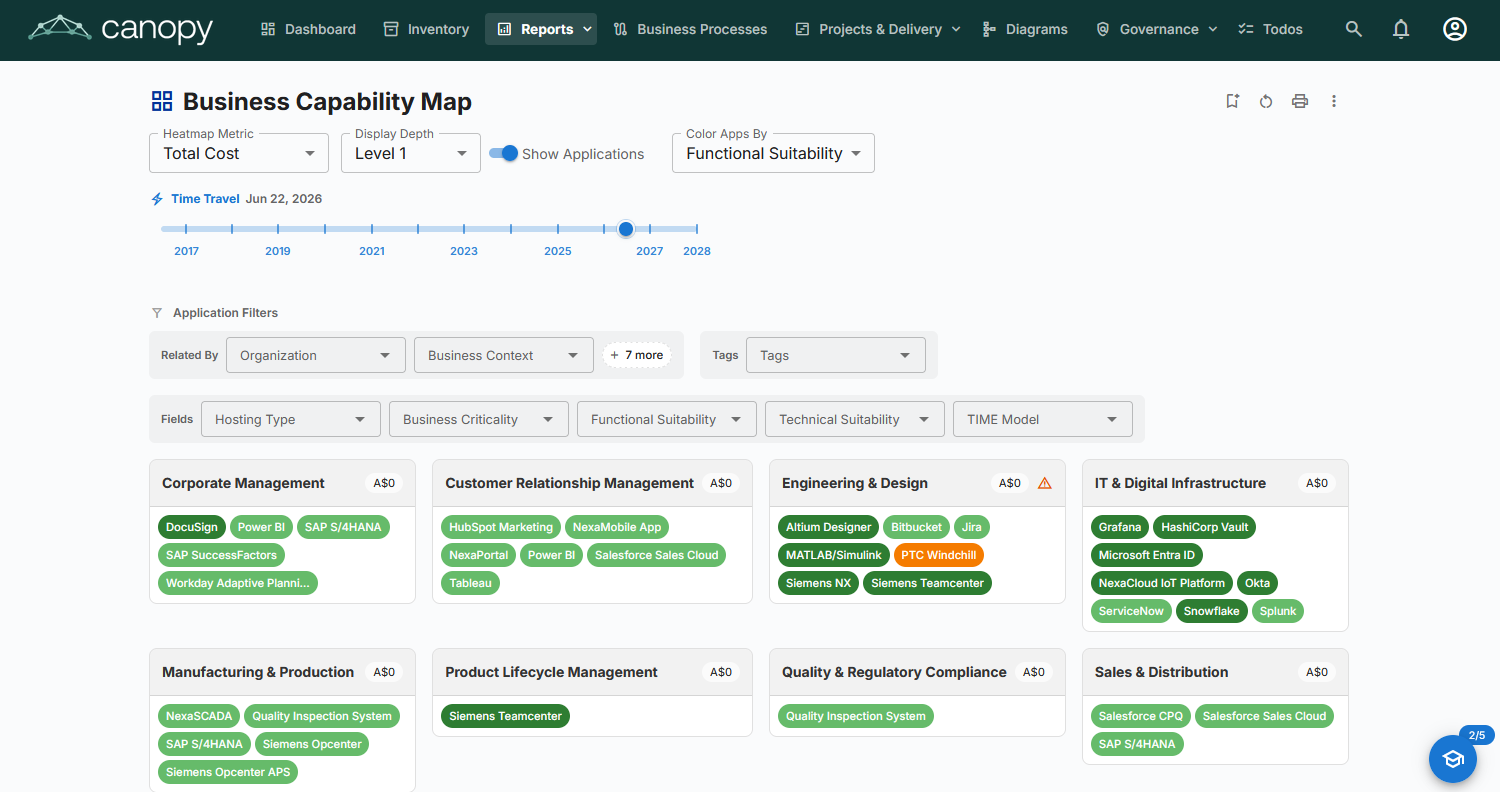Open Todos menu

point(1270,29)
